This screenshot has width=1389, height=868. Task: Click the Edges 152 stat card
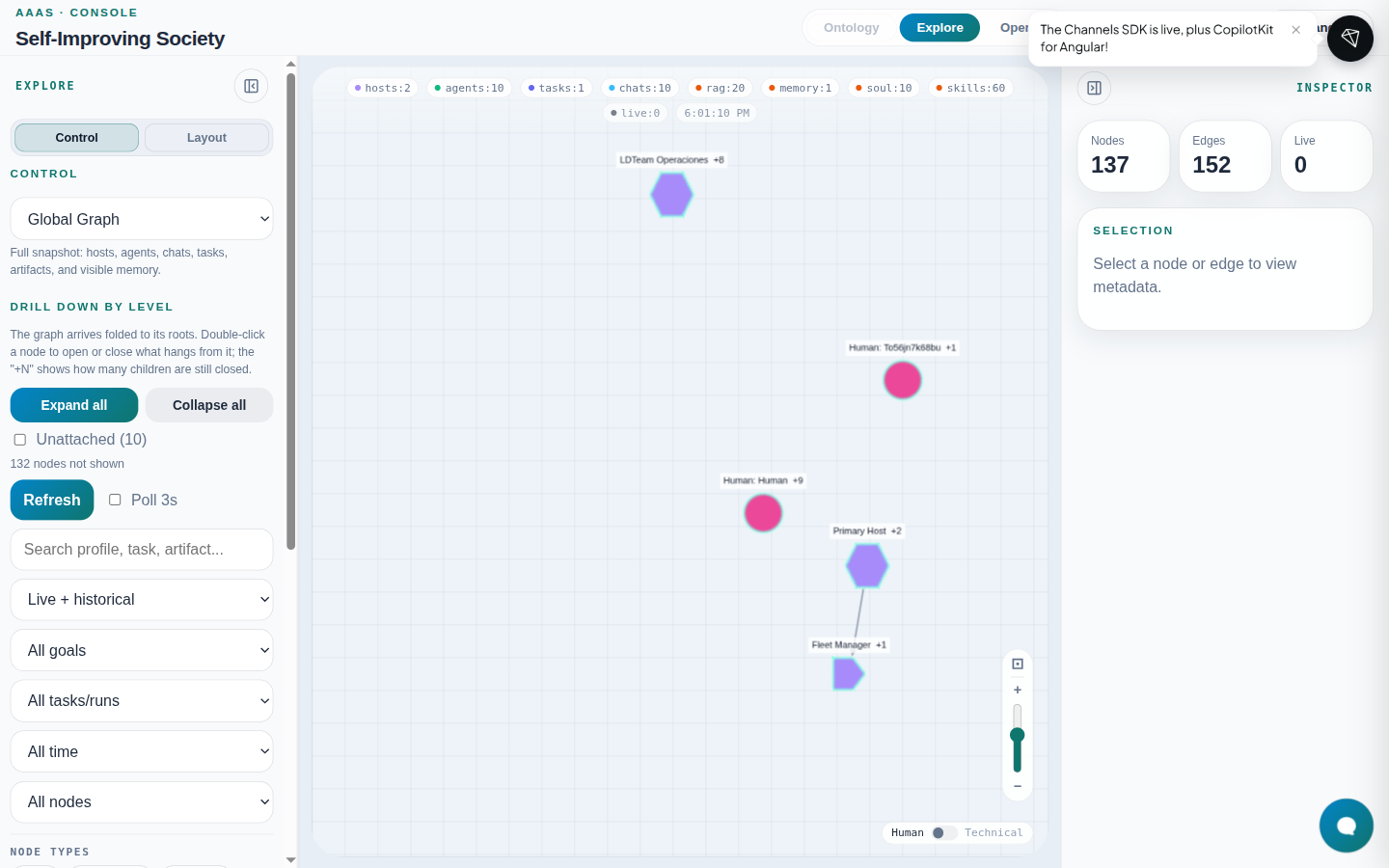(1225, 156)
